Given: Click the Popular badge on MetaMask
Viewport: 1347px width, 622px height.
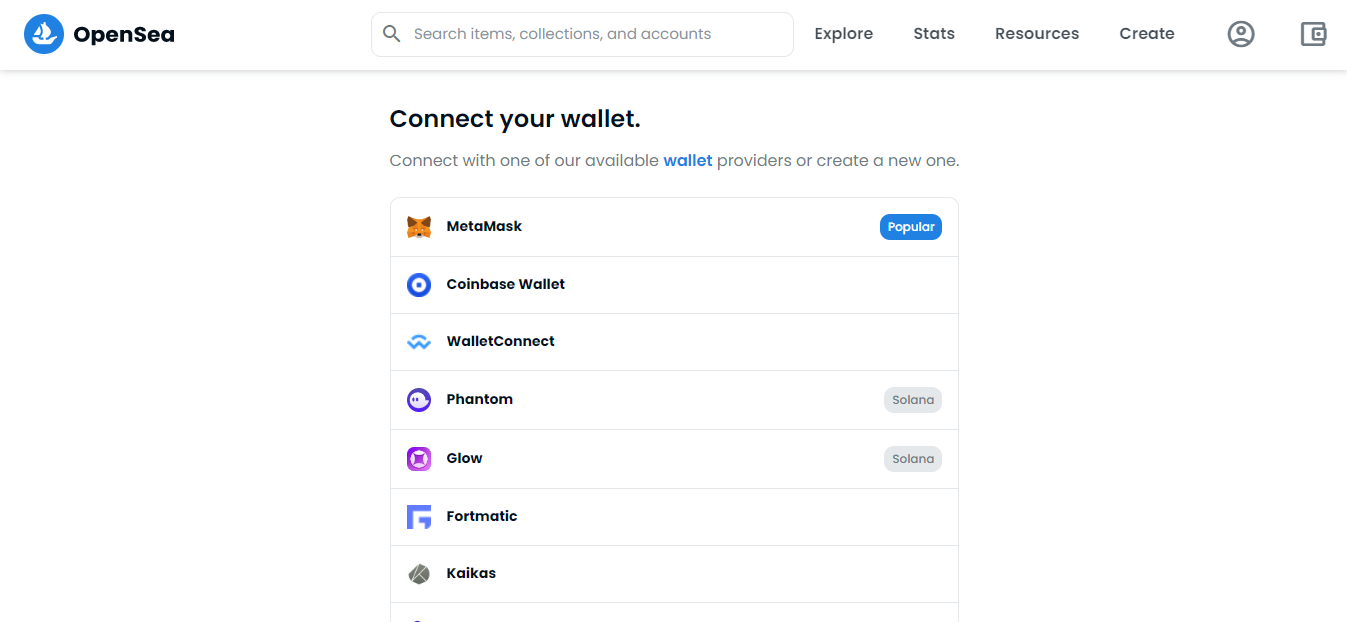Looking at the screenshot, I should tap(911, 227).
